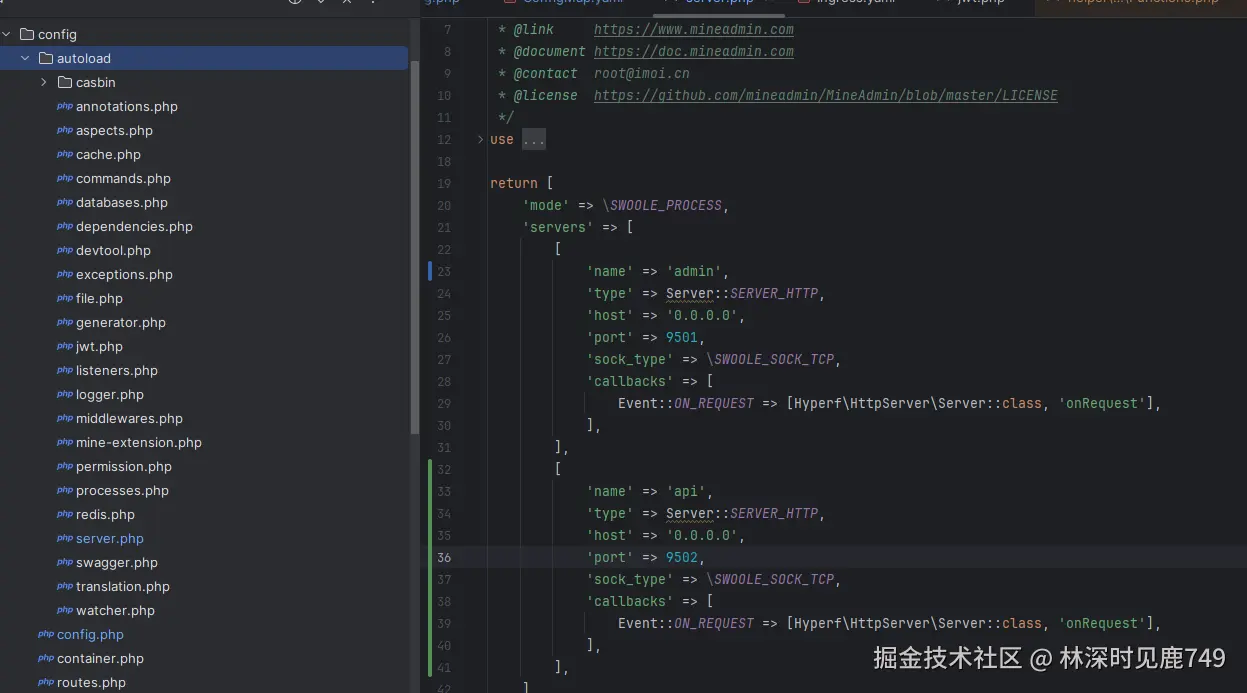Open logger.php file
Screen dimensions: 1247x693
tap(110, 394)
